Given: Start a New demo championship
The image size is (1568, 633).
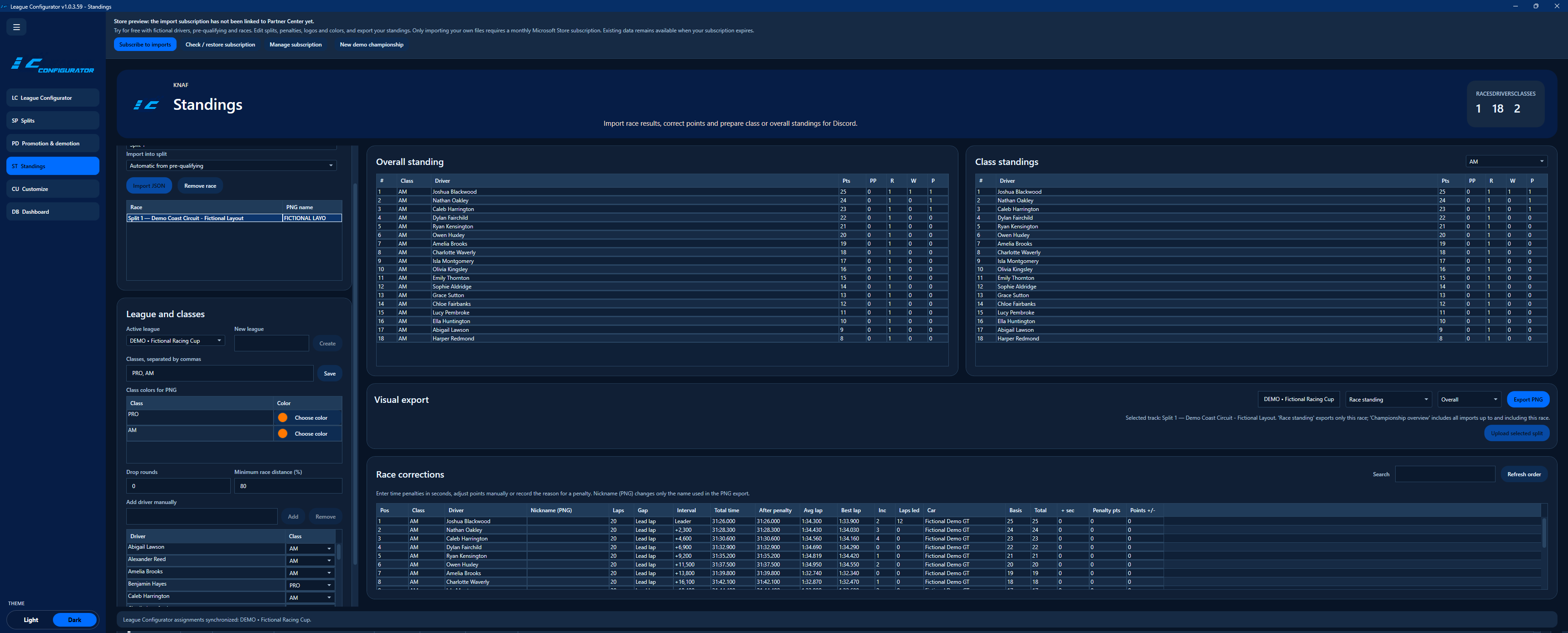Looking at the screenshot, I should point(371,44).
